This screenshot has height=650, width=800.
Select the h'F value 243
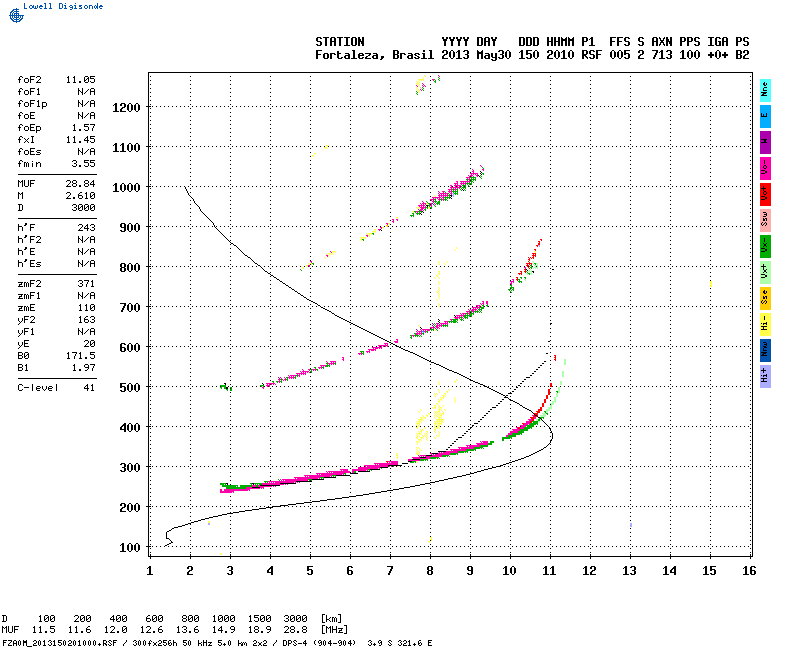[86, 228]
